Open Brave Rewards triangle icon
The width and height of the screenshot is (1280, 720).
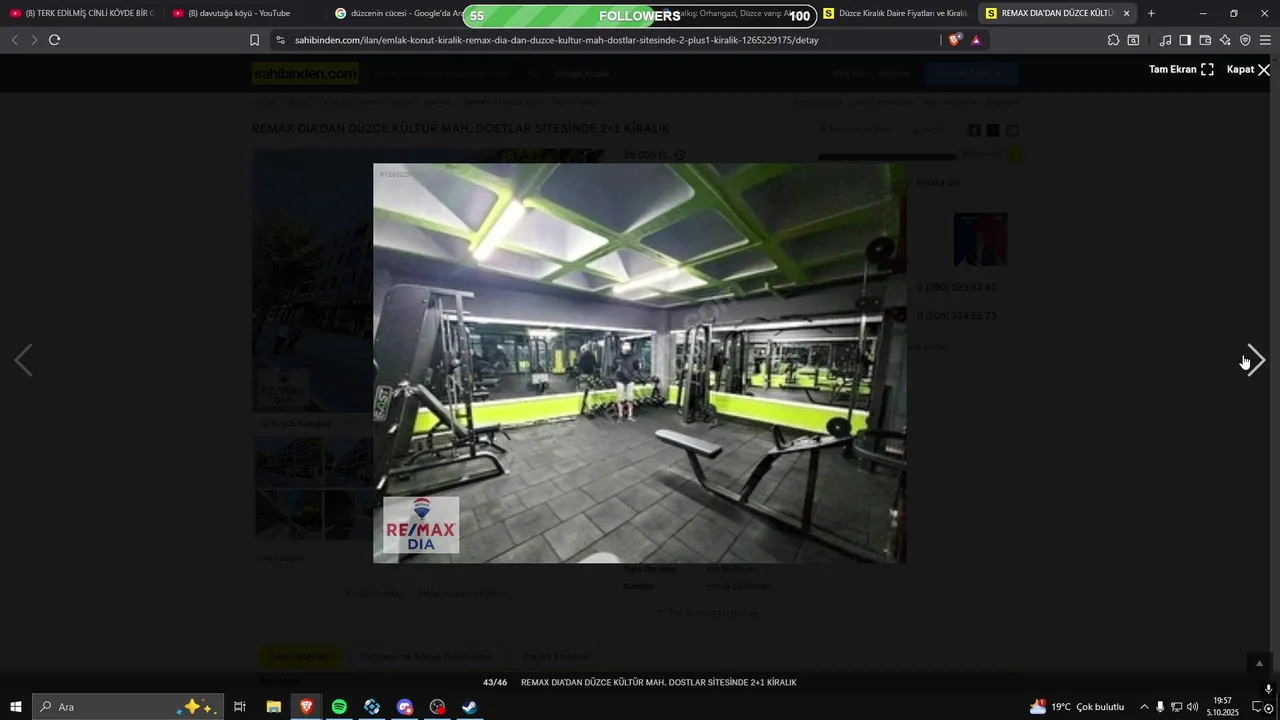[976, 40]
